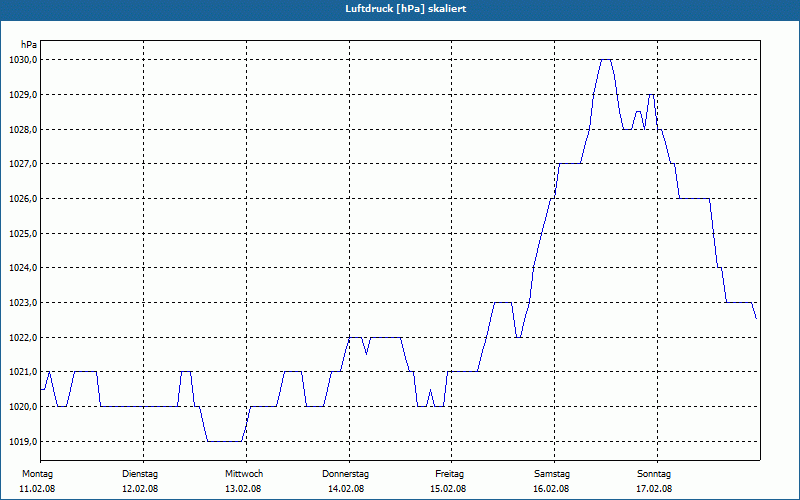800x500 pixels.
Task: Click the 'Luftdruck [hPa] skaliert' chart title
Action: point(405,9)
